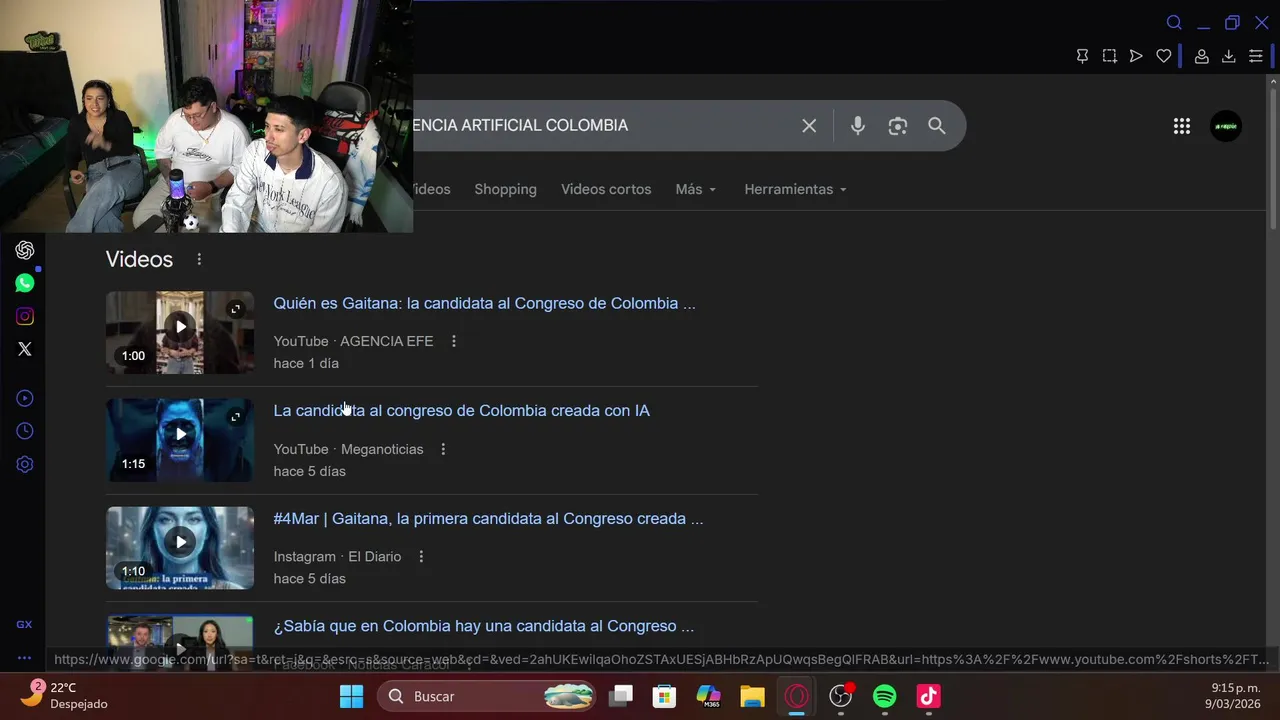Viewport: 1280px width, 720px height.
Task: Open GX Corner in sidebar
Action: [x=24, y=624]
